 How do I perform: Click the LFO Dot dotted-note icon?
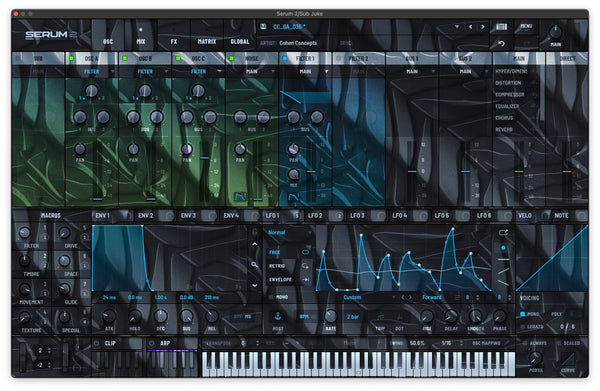(399, 317)
